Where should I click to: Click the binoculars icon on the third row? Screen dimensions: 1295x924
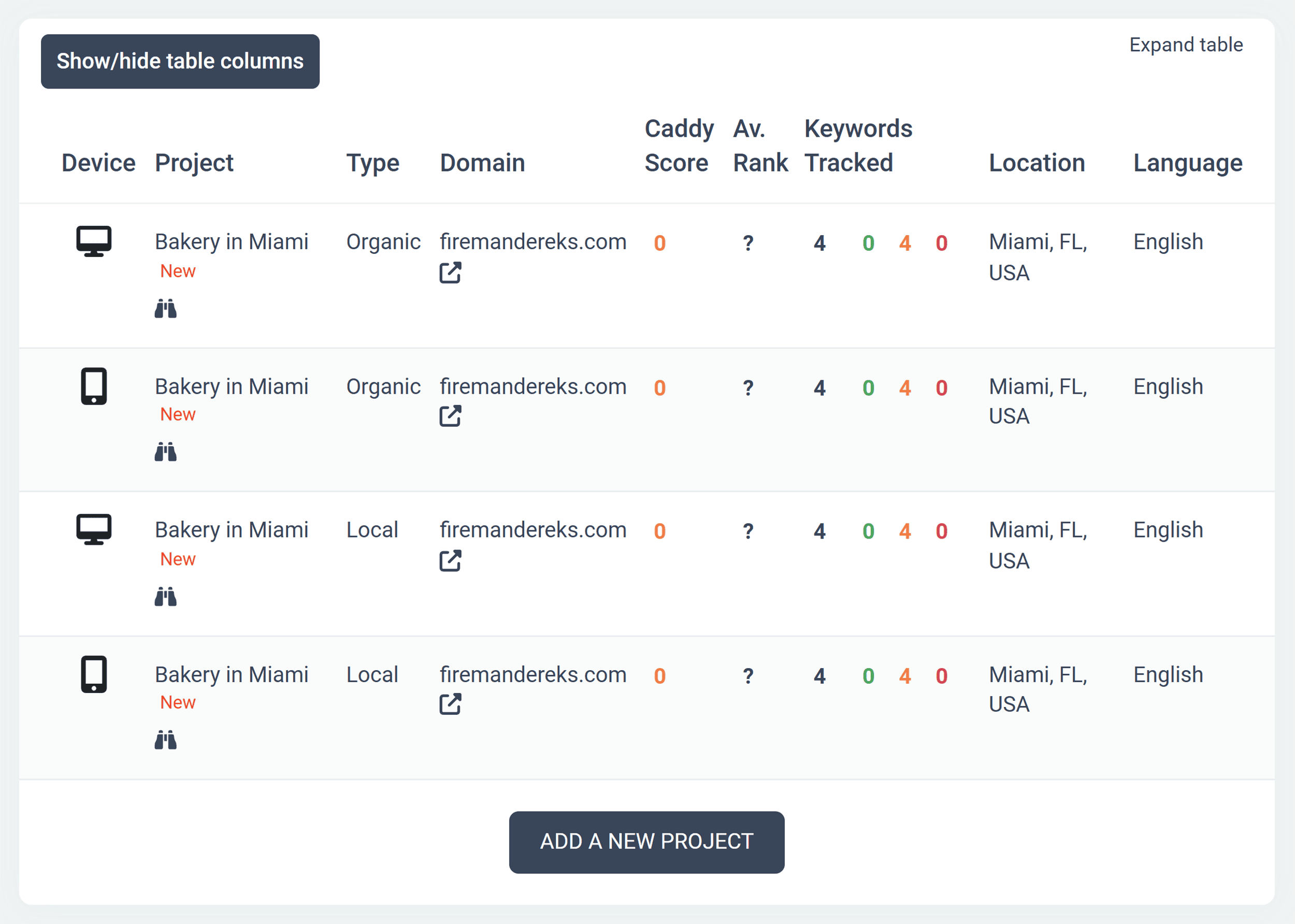[166, 597]
